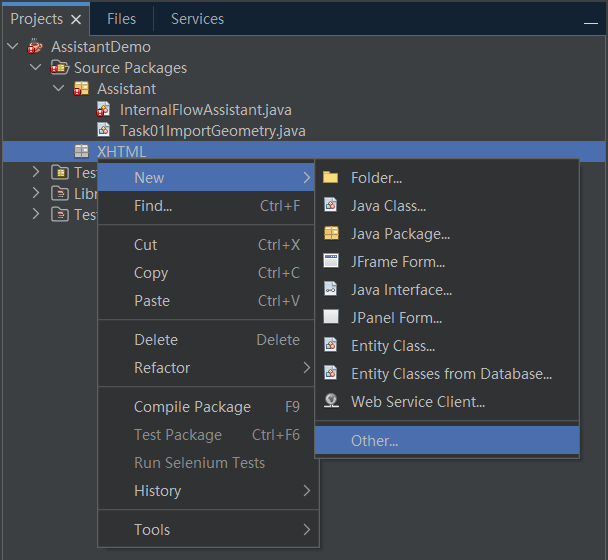This screenshot has width=608, height=560.
Task: Click the Entity Class icon
Action: pyautogui.click(x=331, y=346)
